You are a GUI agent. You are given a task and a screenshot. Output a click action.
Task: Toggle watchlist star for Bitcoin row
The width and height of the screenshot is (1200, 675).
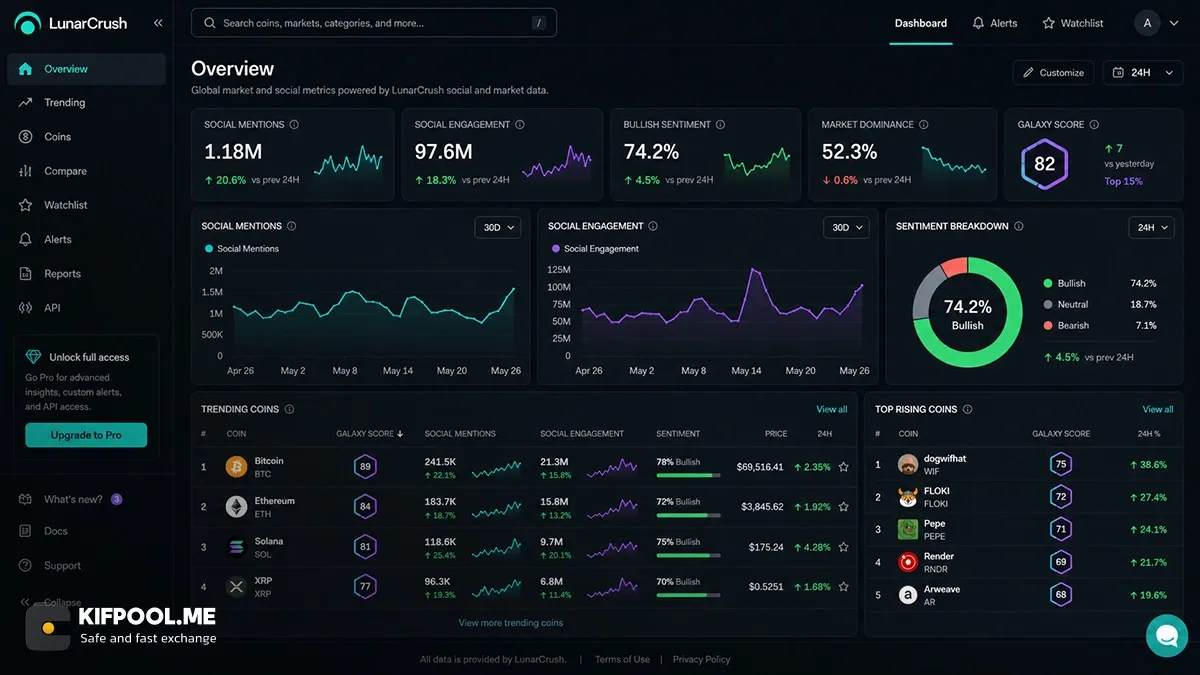[x=843, y=467]
